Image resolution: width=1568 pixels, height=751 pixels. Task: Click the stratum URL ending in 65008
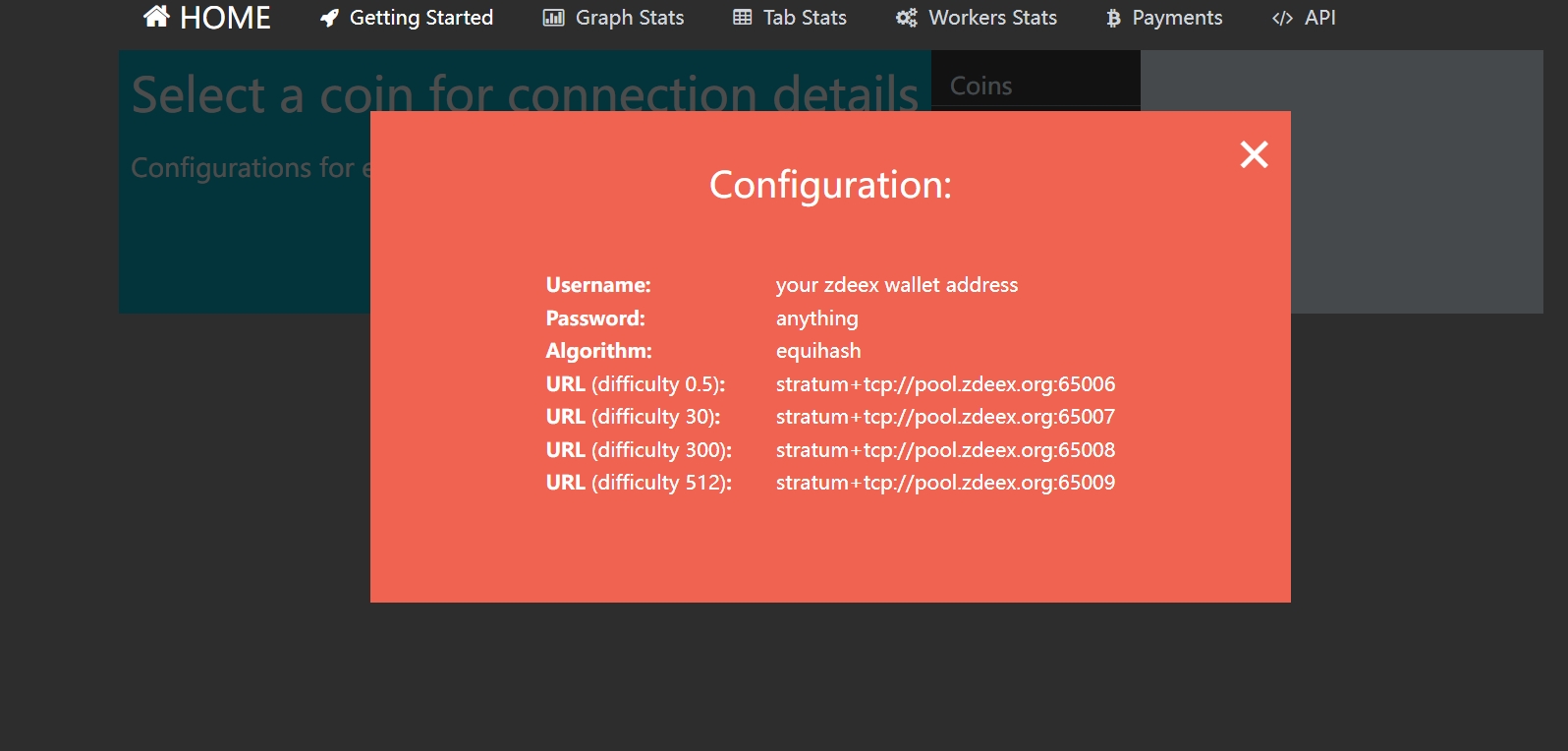tap(946, 450)
